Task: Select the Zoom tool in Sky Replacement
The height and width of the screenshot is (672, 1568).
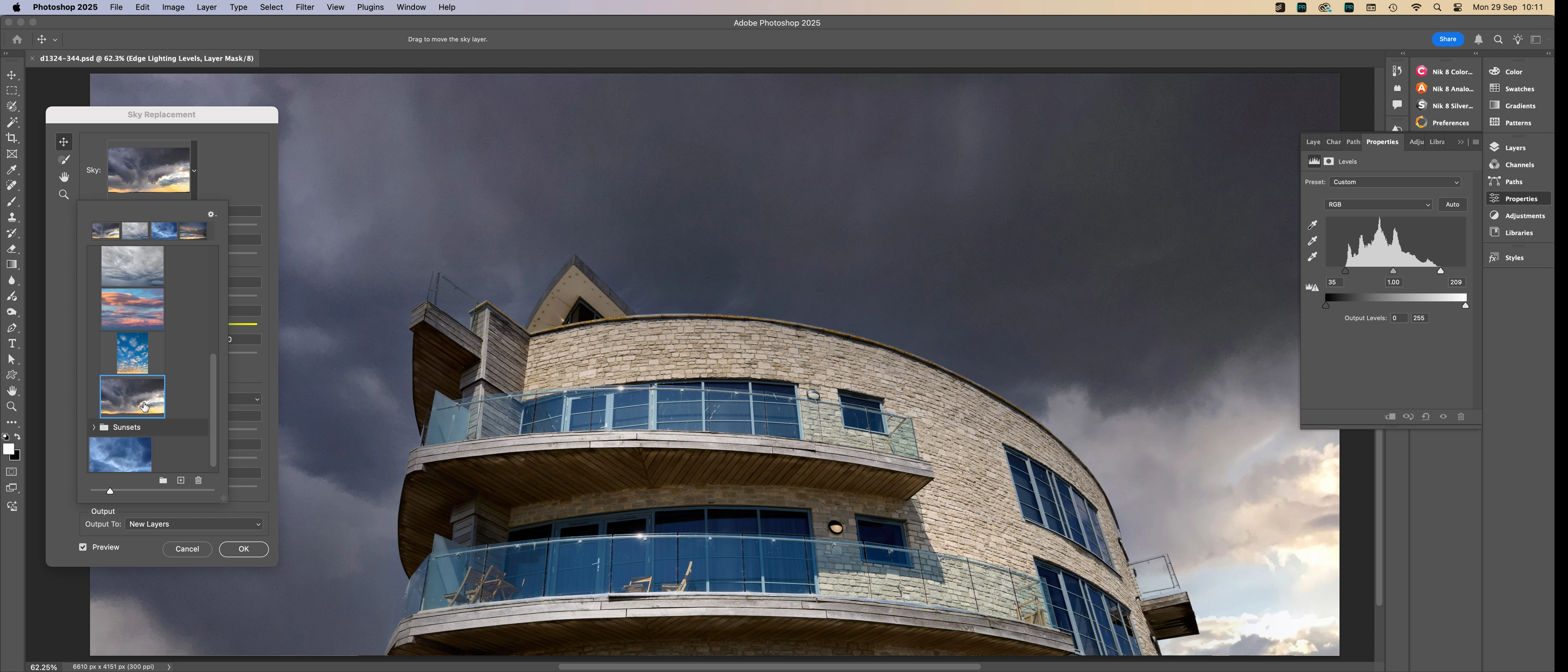Action: click(64, 195)
